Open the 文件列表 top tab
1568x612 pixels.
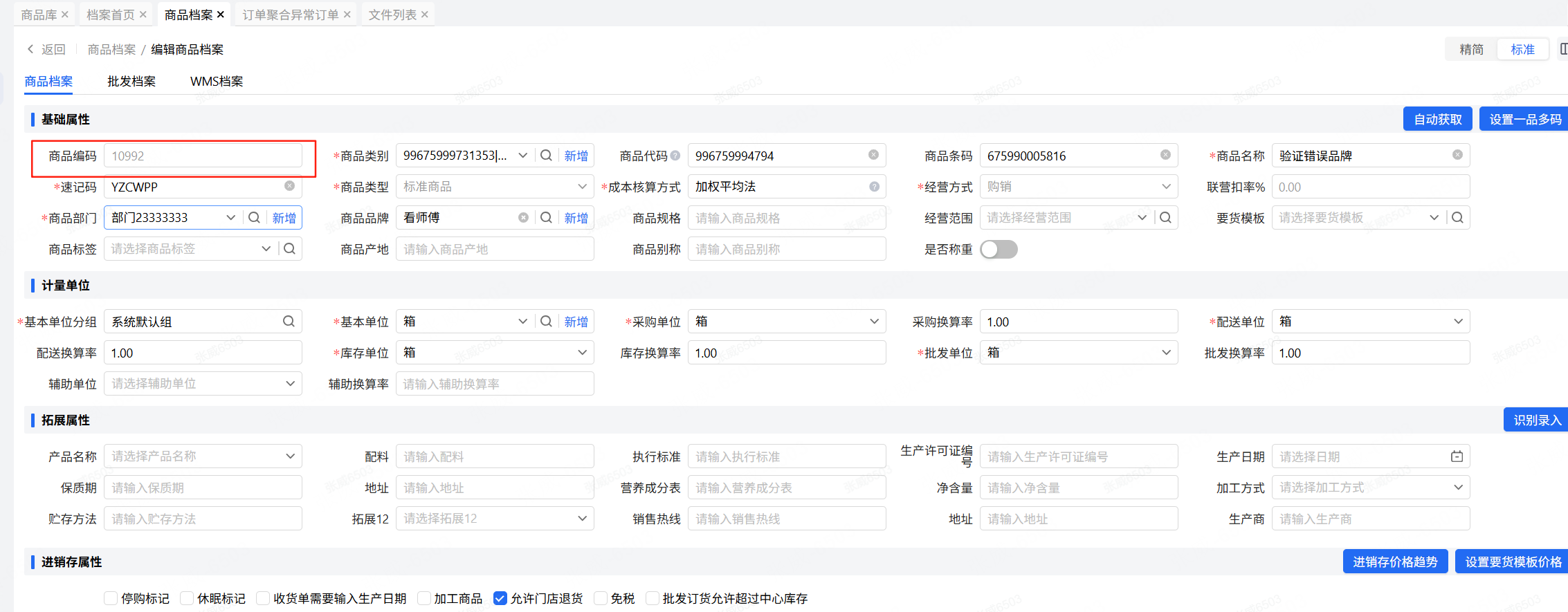[x=392, y=15]
